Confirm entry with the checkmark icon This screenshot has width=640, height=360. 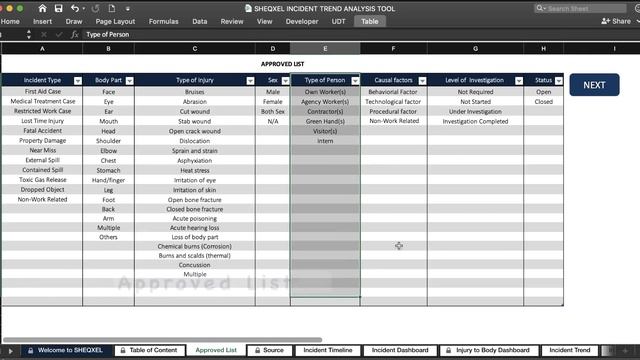[59, 35]
